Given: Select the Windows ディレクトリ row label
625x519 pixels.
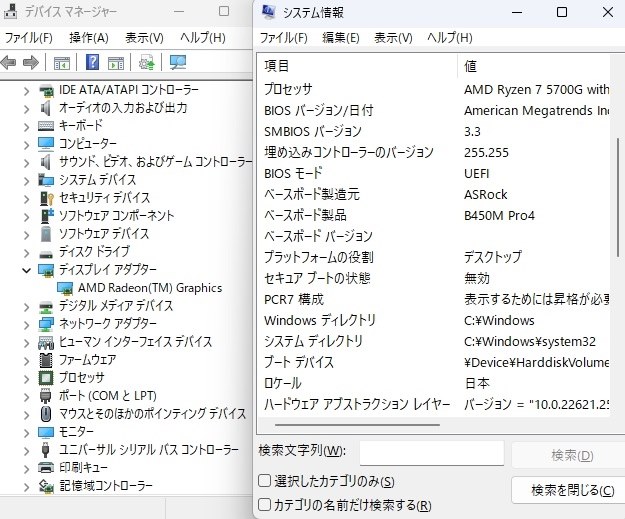Looking at the screenshot, I should [x=320, y=320].
